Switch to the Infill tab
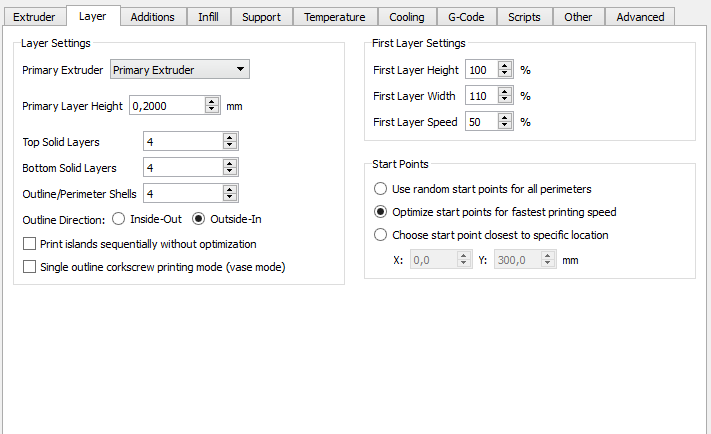The image size is (711, 434). point(208,17)
